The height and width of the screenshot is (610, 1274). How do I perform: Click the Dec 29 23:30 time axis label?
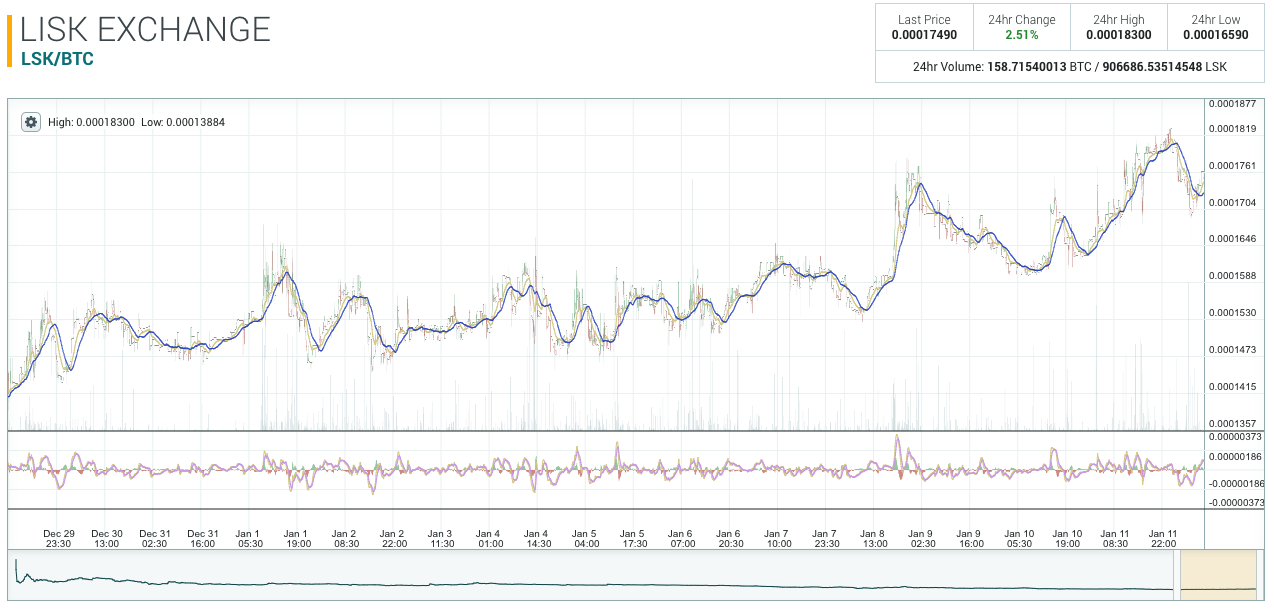point(59,538)
